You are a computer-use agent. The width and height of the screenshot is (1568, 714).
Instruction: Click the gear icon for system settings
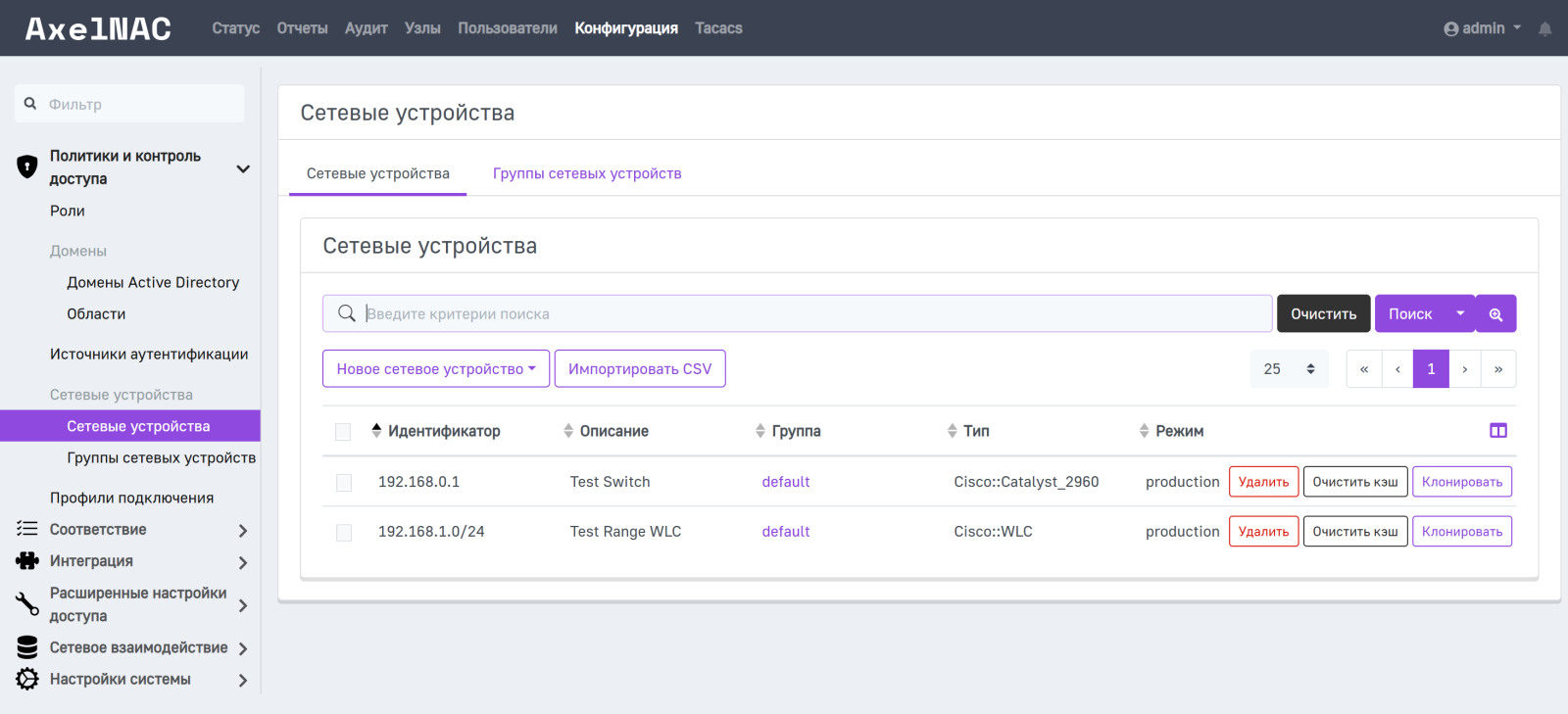(x=27, y=679)
